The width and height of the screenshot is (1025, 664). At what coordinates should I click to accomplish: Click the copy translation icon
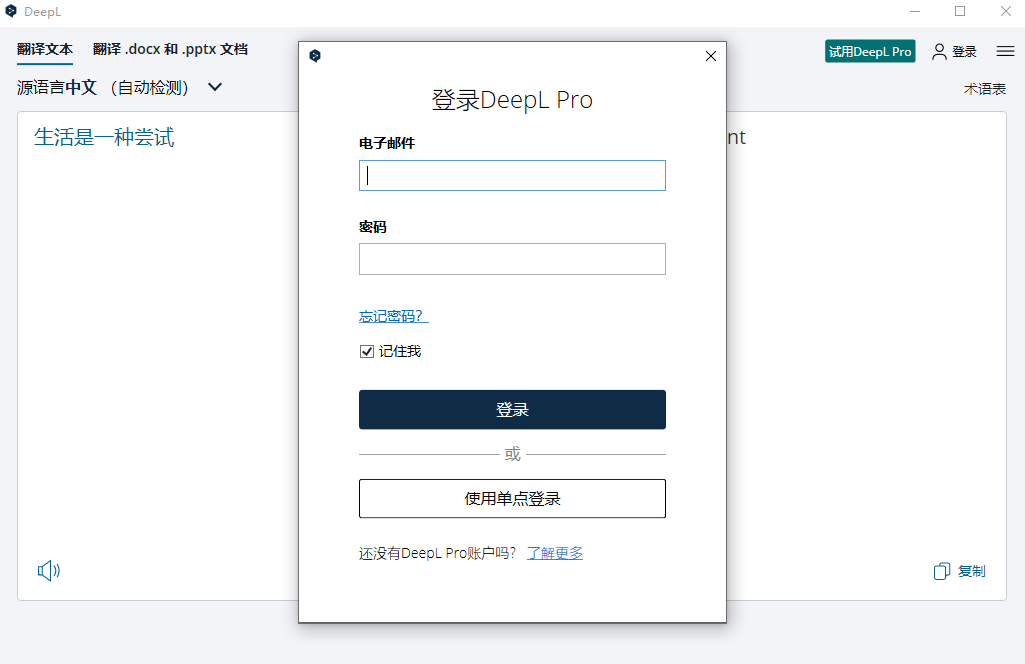(942, 571)
